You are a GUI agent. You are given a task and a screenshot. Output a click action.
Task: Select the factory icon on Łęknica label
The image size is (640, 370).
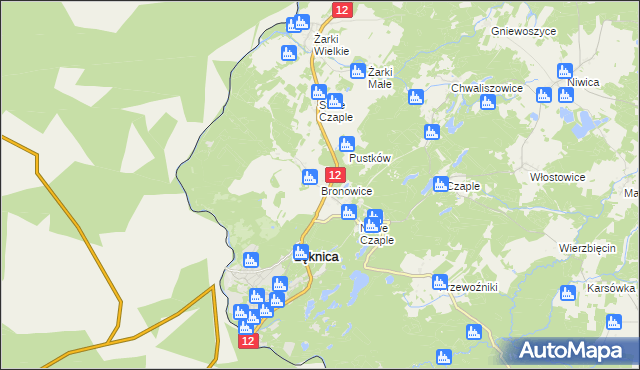tap(301, 252)
